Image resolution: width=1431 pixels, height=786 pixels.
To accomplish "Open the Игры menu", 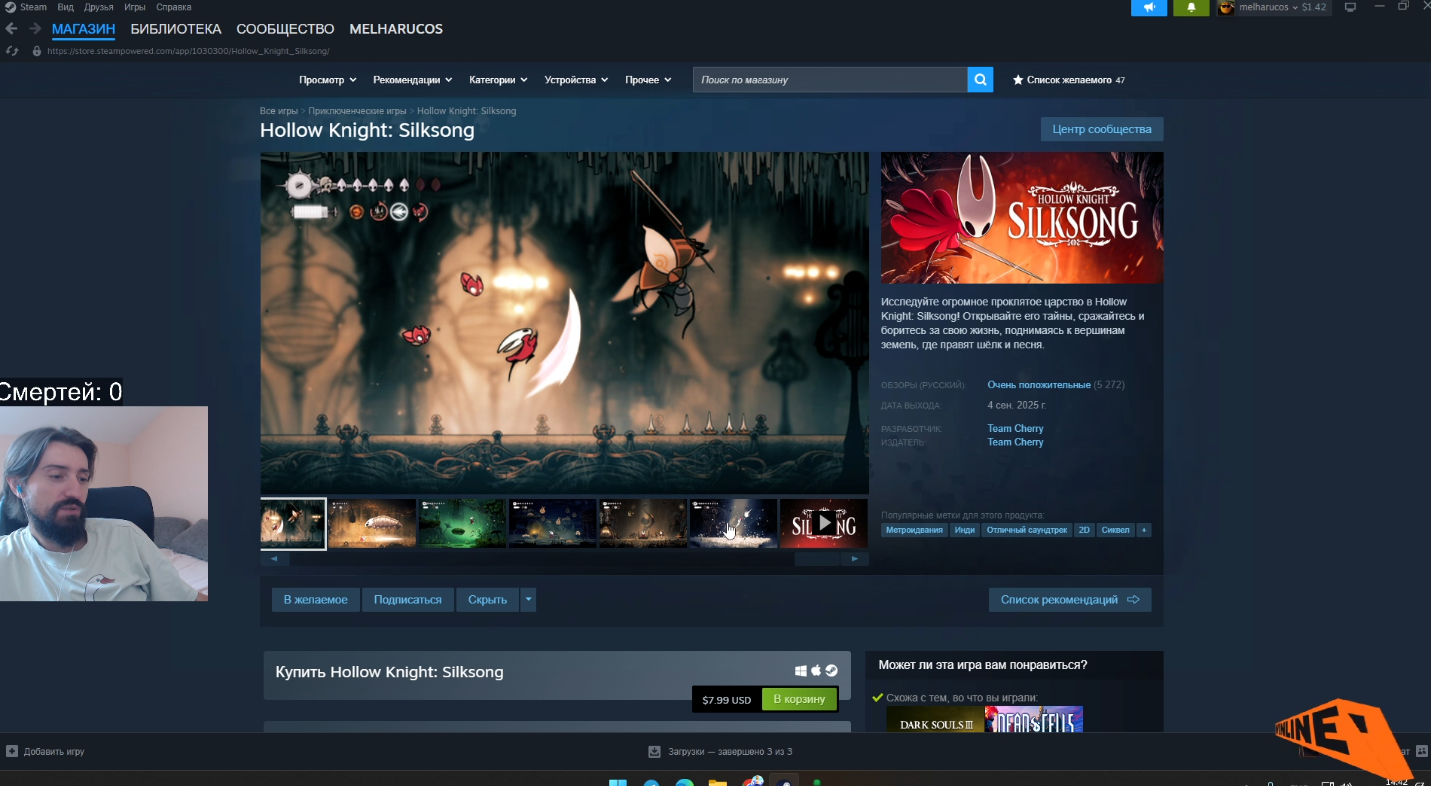I will tap(135, 7).
